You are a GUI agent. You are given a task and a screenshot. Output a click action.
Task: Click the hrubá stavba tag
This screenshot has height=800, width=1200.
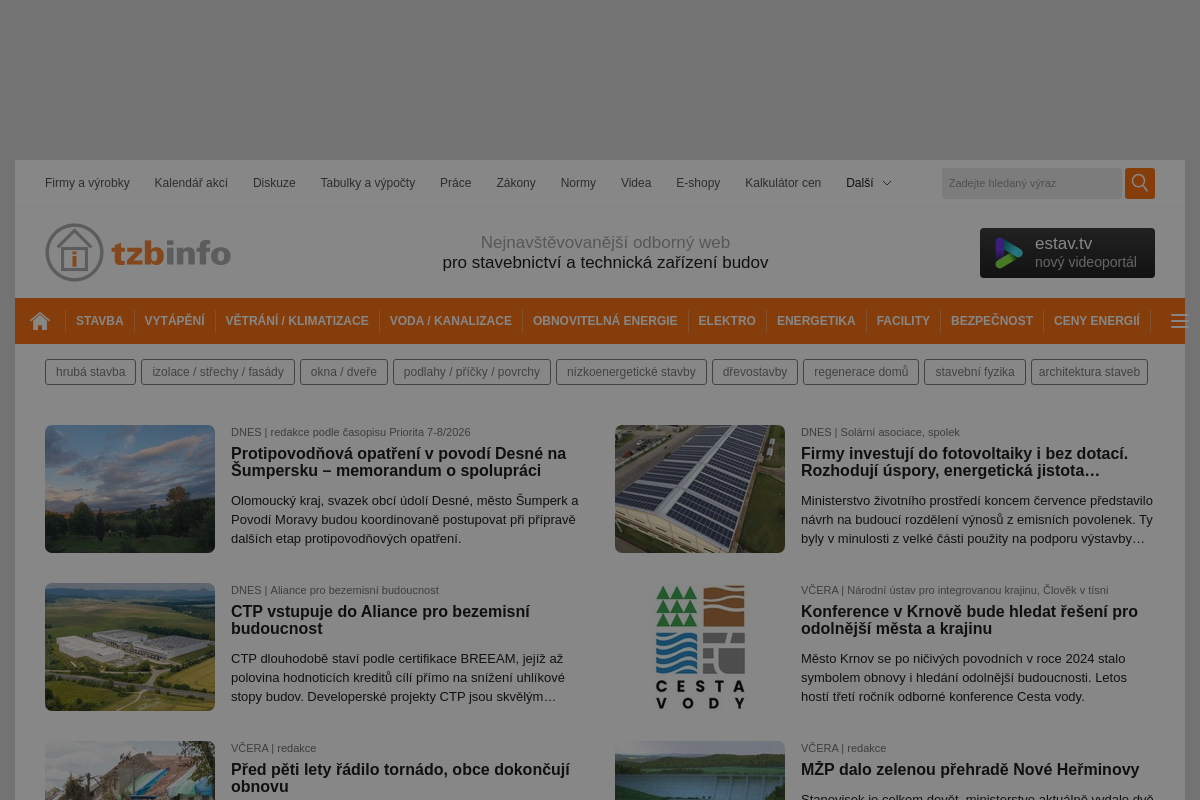[90, 372]
